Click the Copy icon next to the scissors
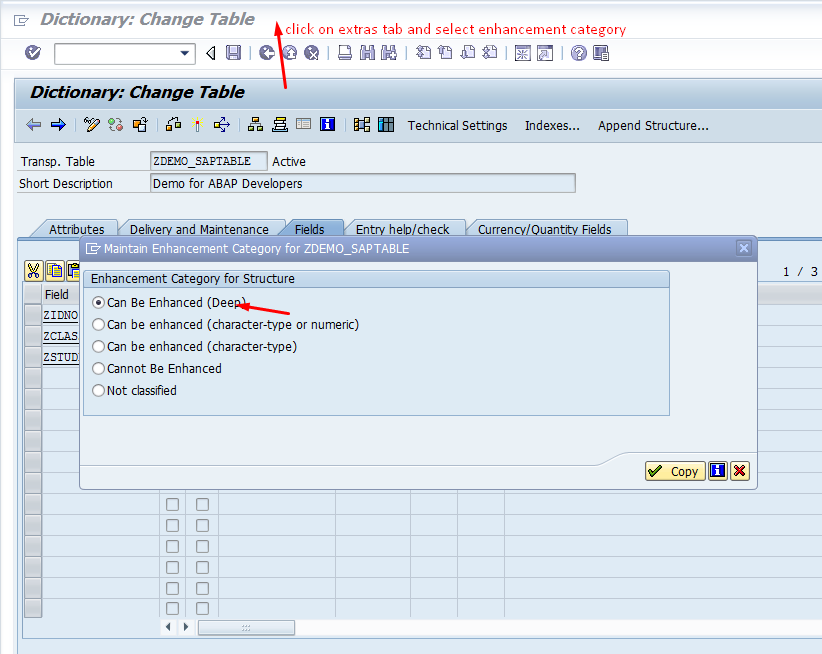The height and width of the screenshot is (654, 822). (x=56, y=272)
